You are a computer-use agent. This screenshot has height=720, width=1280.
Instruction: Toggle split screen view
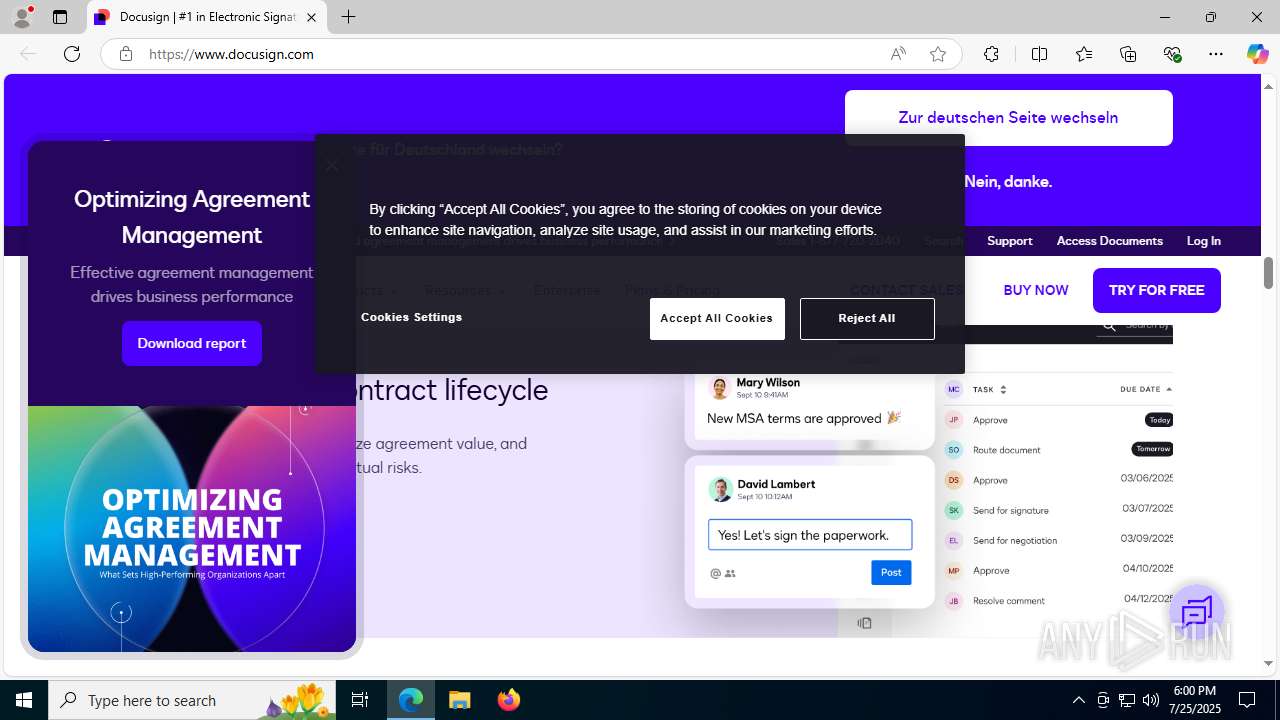tap(1039, 54)
